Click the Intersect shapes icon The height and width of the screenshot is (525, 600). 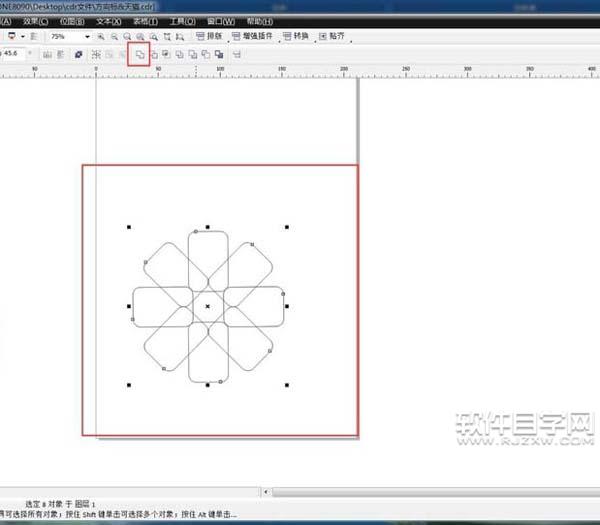pos(166,54)
